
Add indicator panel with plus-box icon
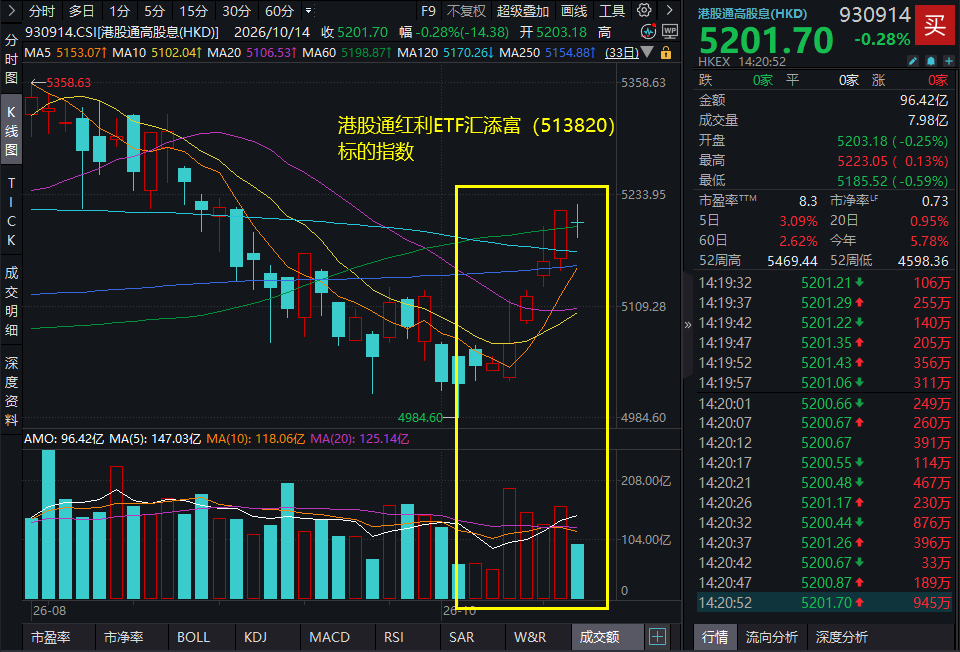[657, 637]
